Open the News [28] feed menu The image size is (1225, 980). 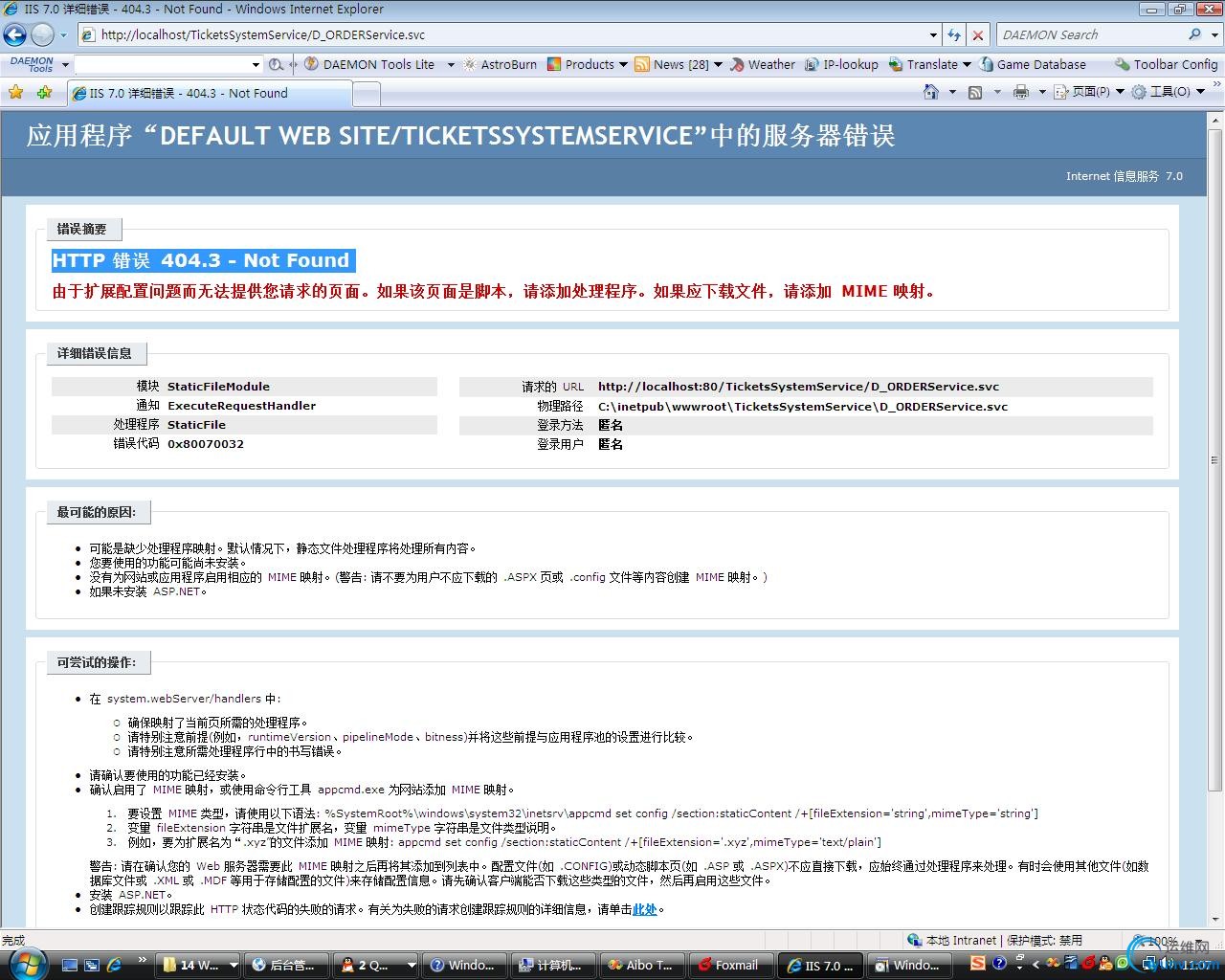tap(679, 65)
